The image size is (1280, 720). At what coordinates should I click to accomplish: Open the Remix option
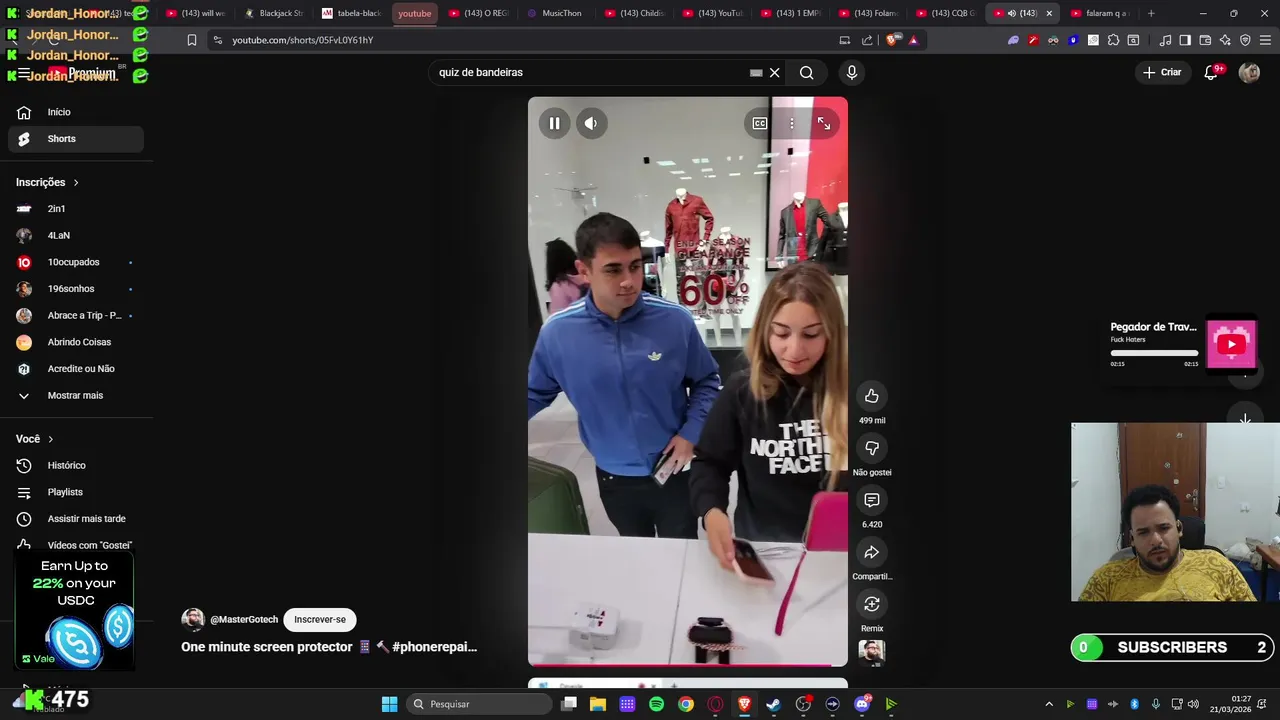(x=872, y=604)
